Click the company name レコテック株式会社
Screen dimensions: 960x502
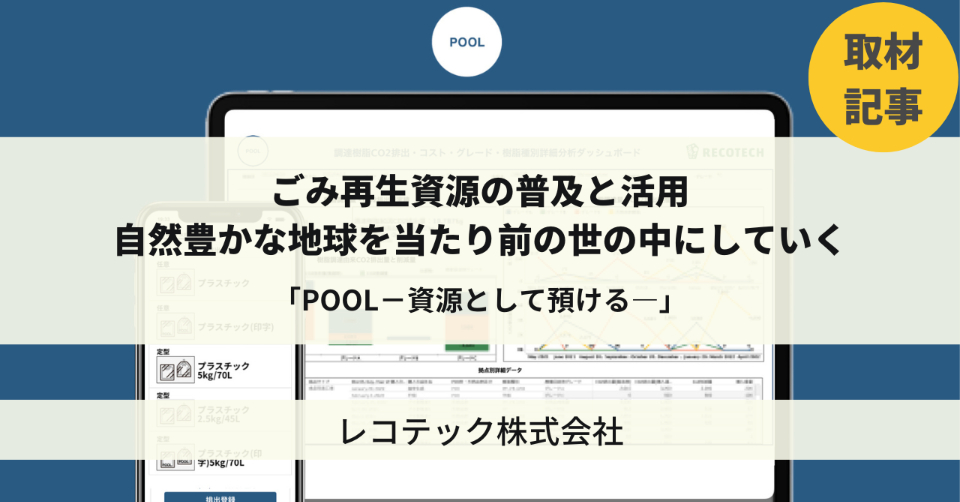[482, 432]
